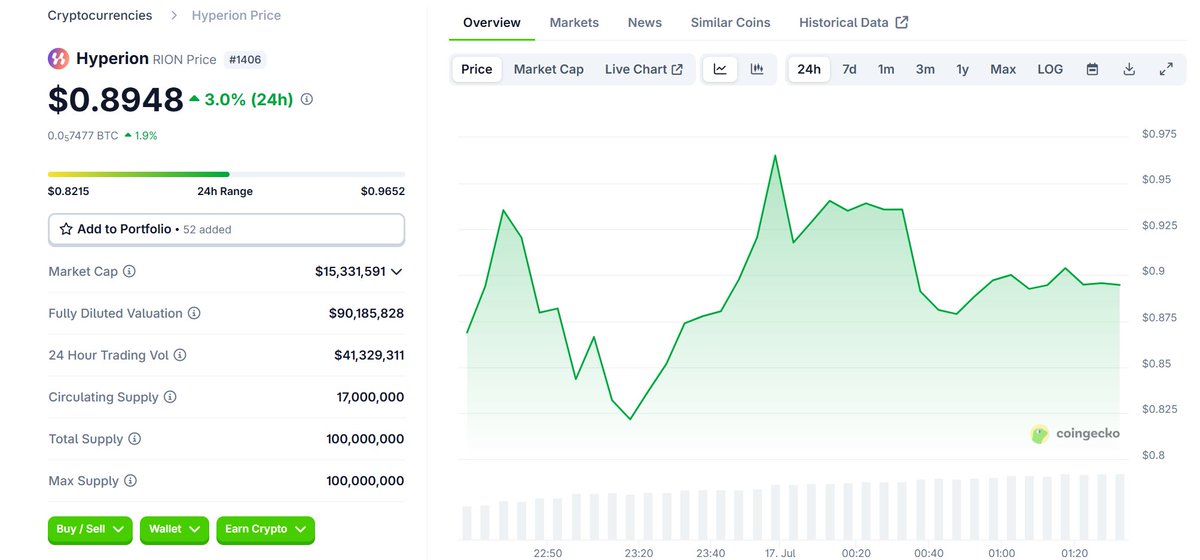The width and height of the screenshot is (1200, 560).
Task: Open the calendar date range picker
Action: [x=1092, y=69]
